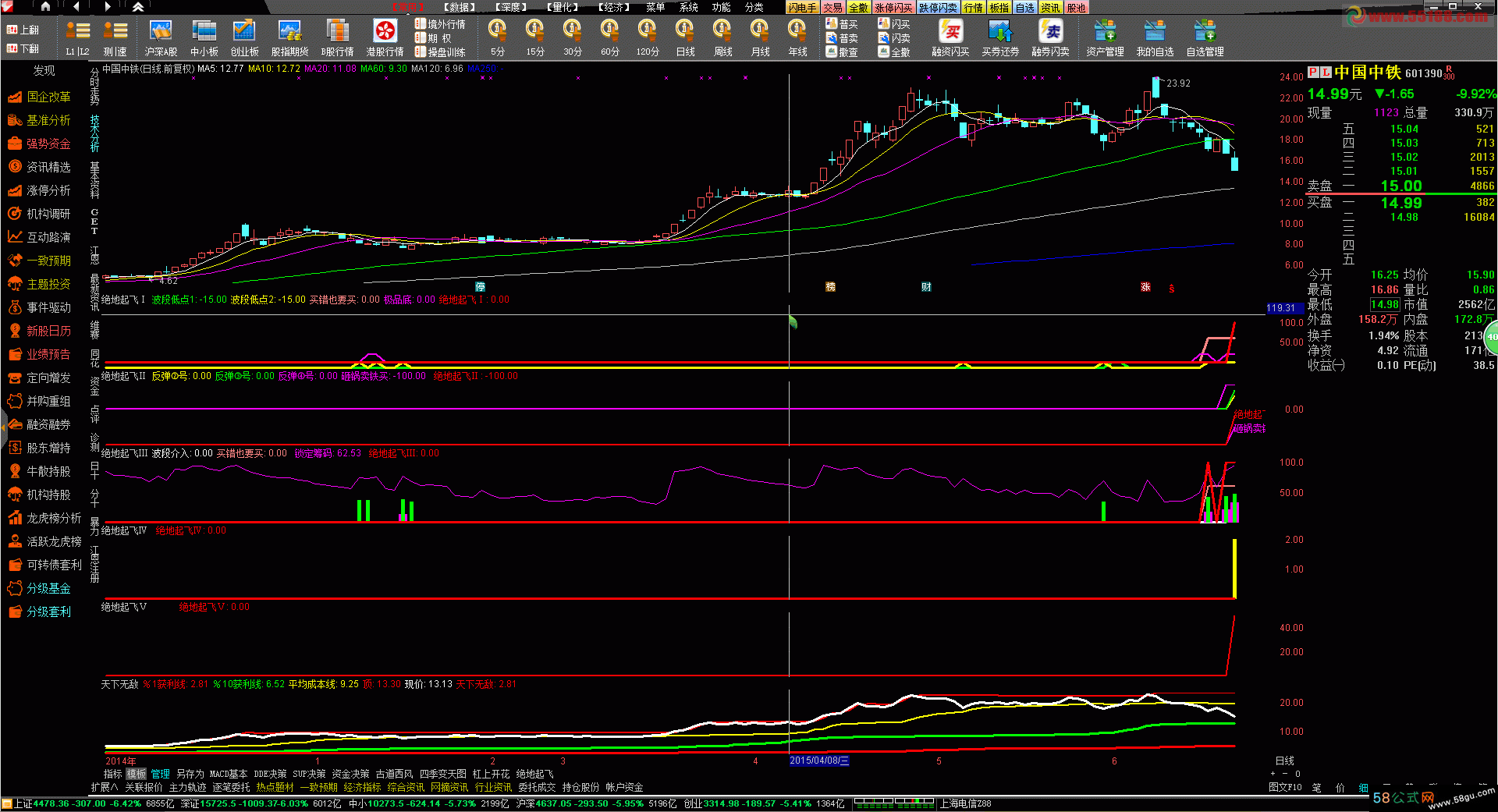The height and width of the screenshot is (812, 1498).
Task: Select the 【量化】 ribbon tab
Action: tap(563, 7)
